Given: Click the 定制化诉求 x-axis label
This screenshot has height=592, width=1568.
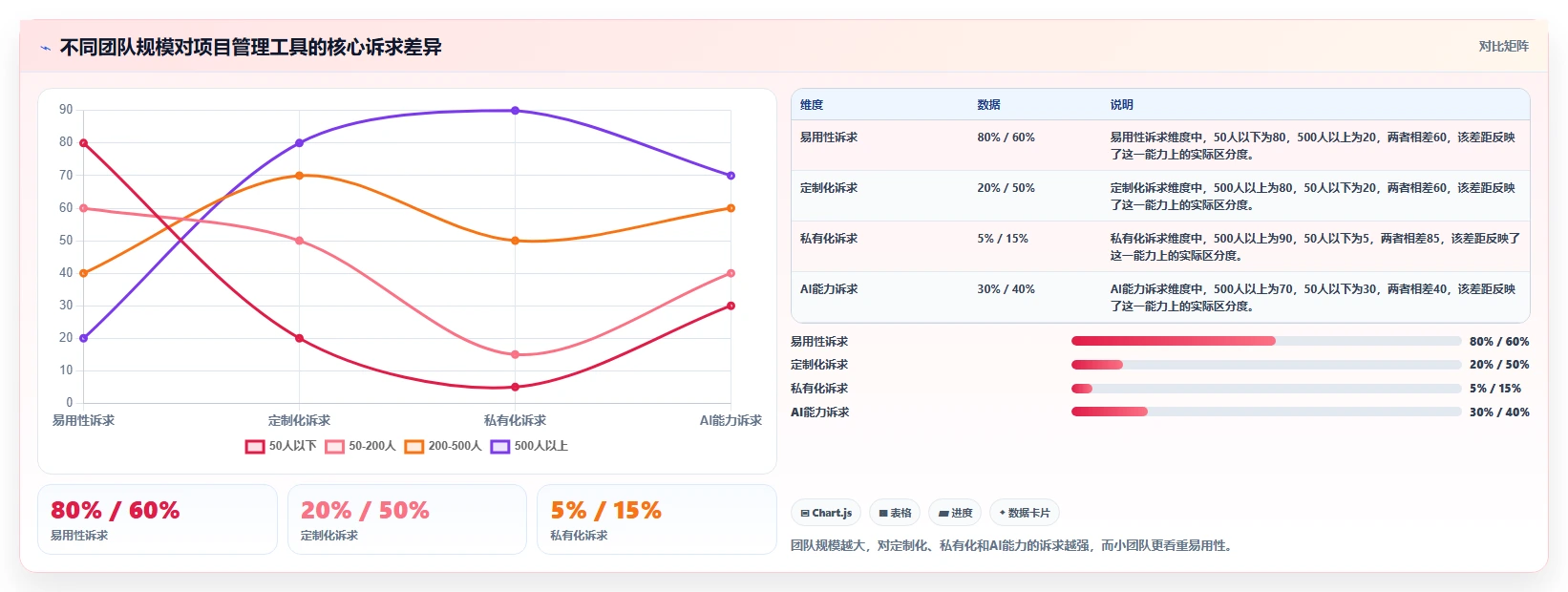Looking at the screenshot, I should click(x=299, y=420).
